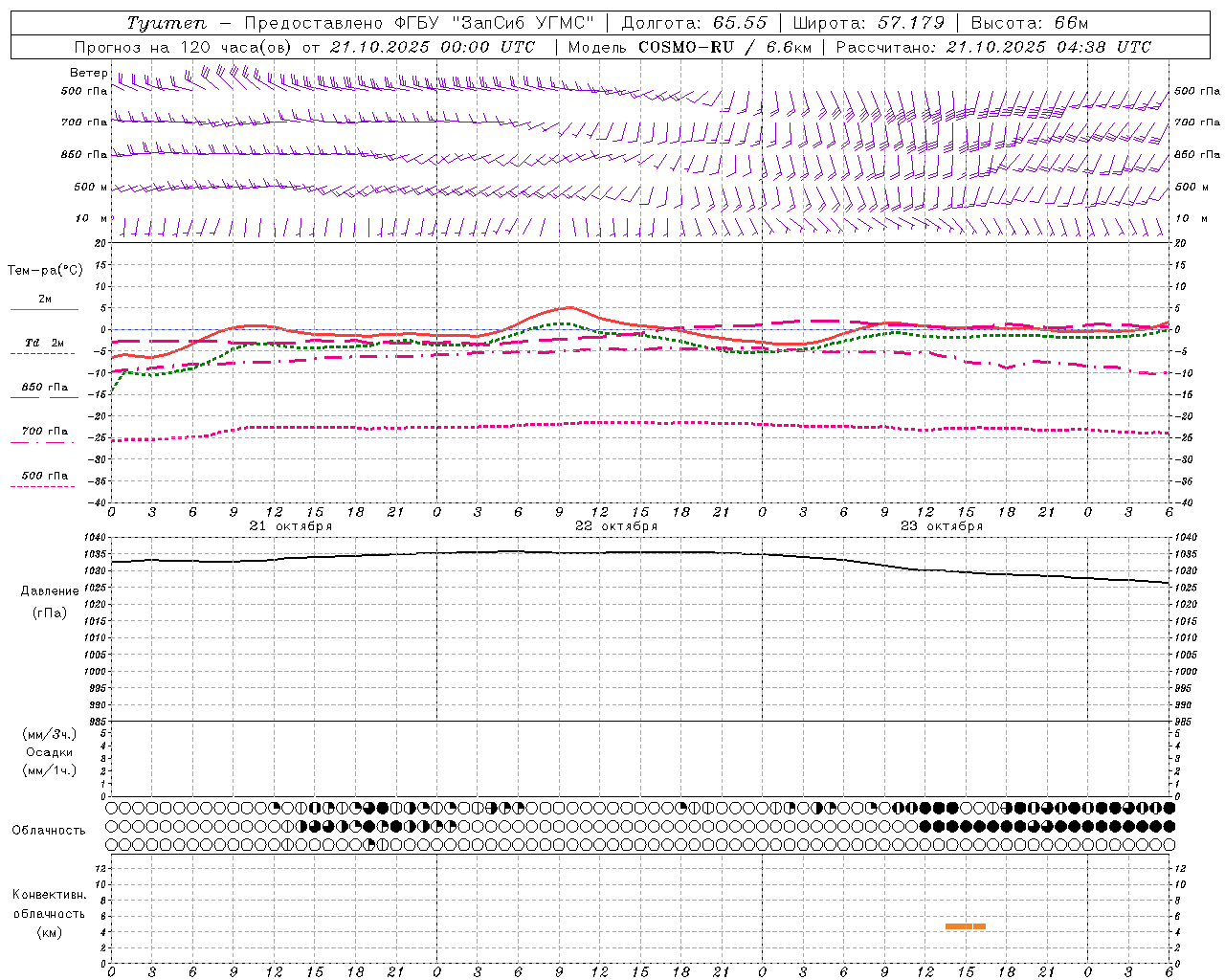Select the 'Предоставлено ФГБУ "ЗапСиб УГМС"' provider text
The height and width of the screenshot is (980, 1225).
click(x=419, y=23)
